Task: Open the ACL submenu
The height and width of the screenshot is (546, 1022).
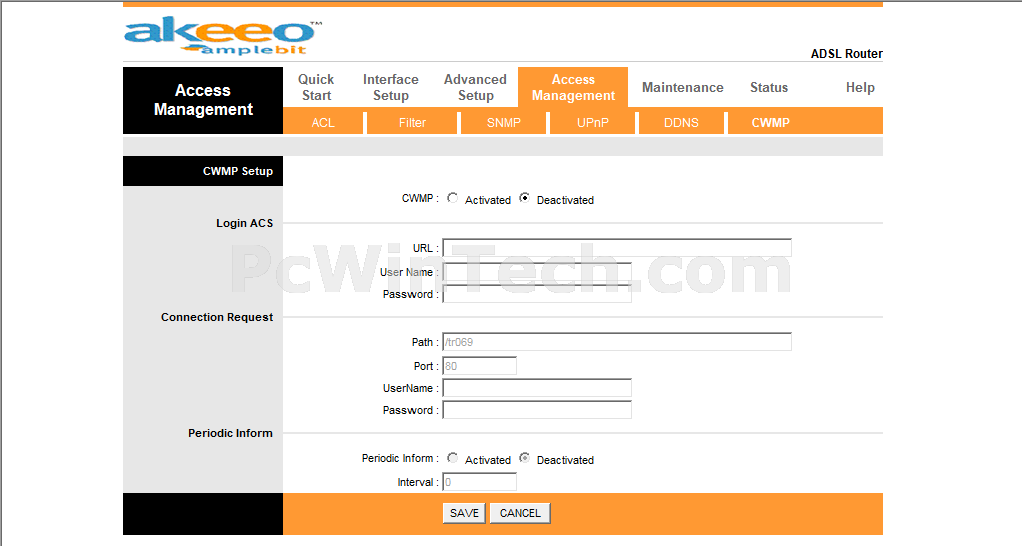Action: click(323, 122)
